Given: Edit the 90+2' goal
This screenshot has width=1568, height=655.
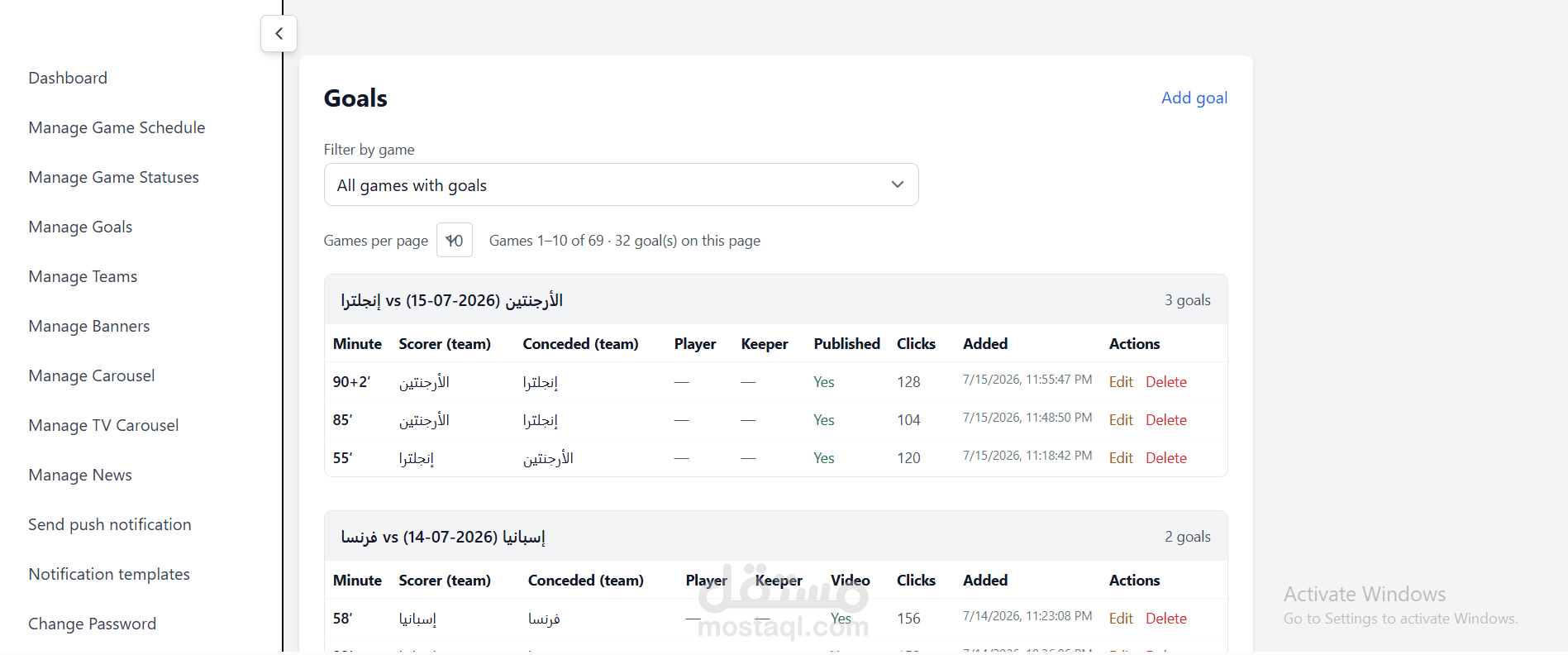Looking at the screenshot, I should click(1121, 382).
